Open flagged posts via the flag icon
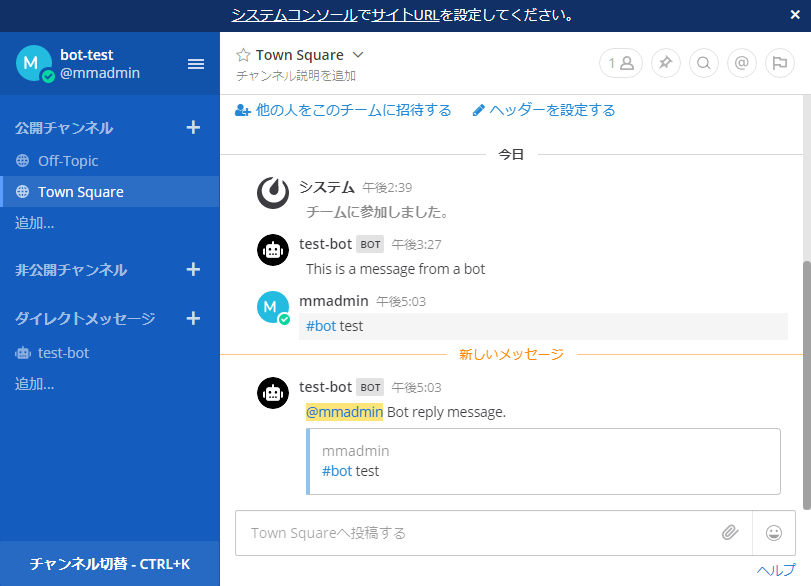 [779, 62]
